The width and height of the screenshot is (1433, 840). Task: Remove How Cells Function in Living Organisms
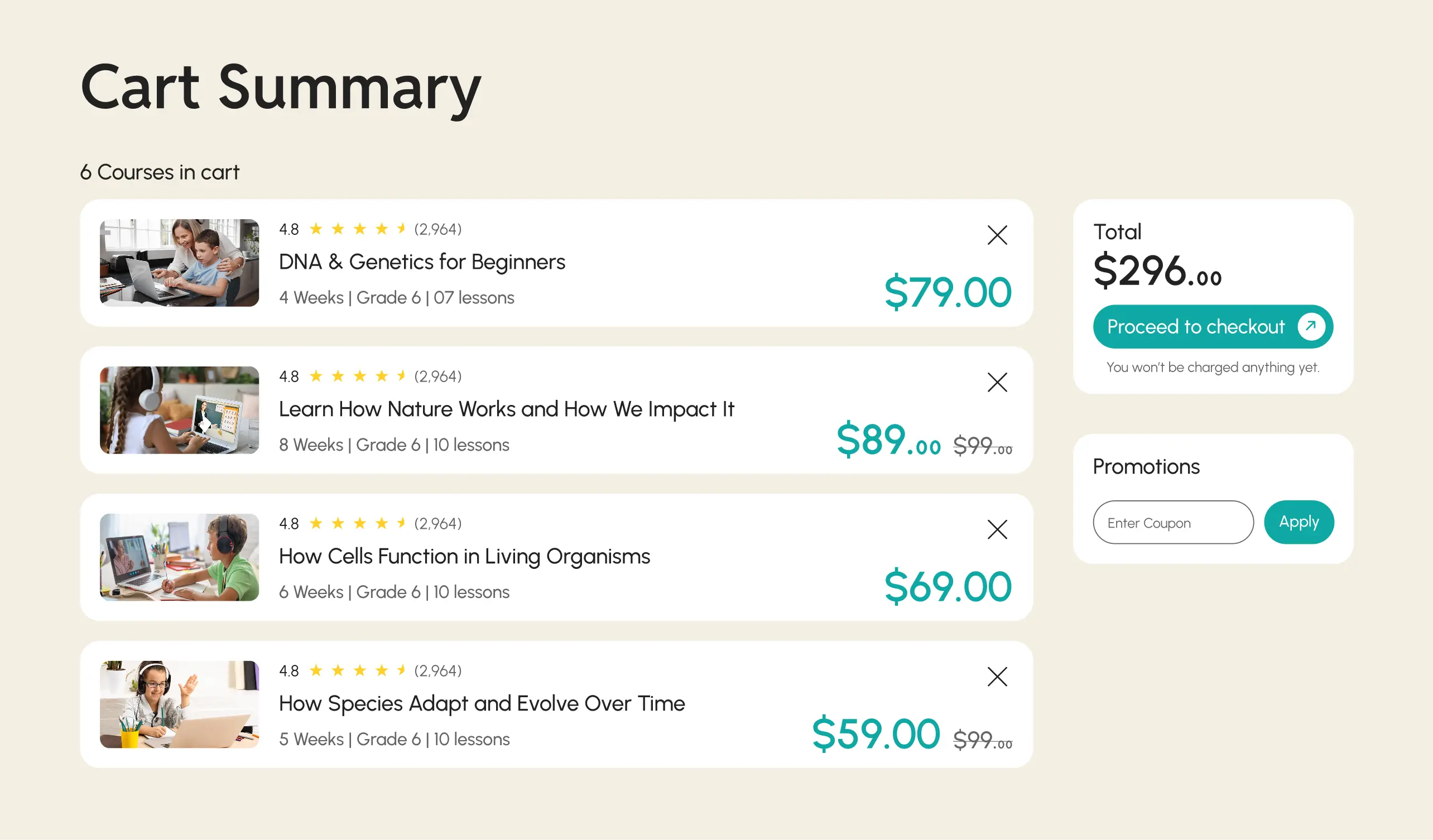(x=997, y=529)
